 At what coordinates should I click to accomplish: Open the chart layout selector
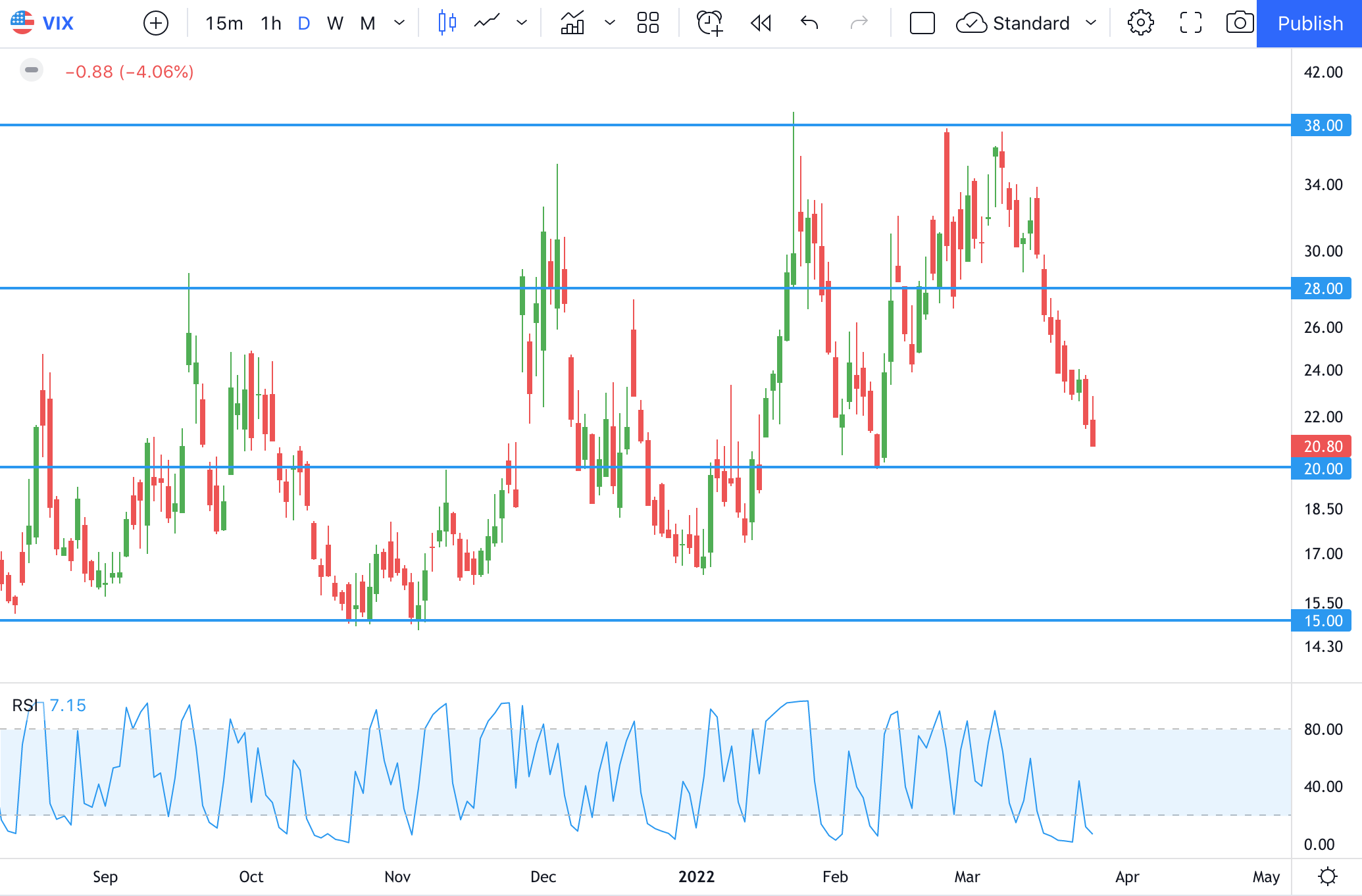tap(922, 24)
